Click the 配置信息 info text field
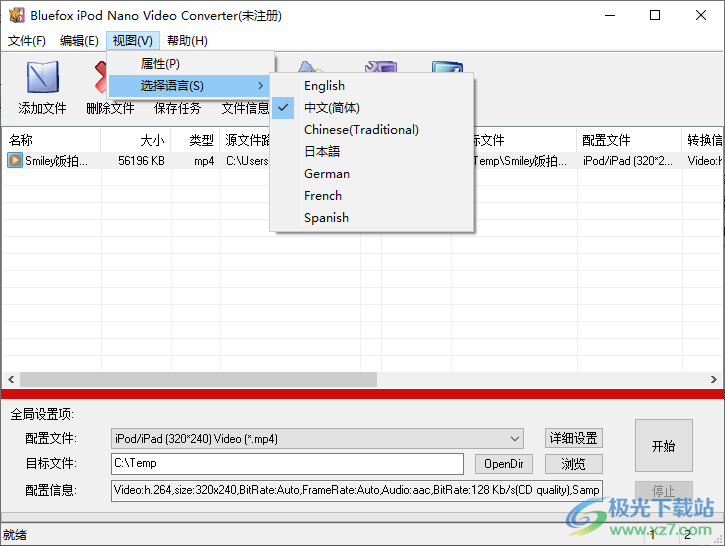This screenshot has width=725, height=546. pos(356,490)
